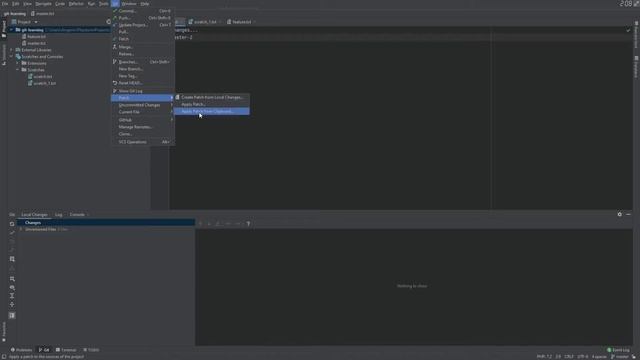Select master.txt in project tree

coord(36,43)
